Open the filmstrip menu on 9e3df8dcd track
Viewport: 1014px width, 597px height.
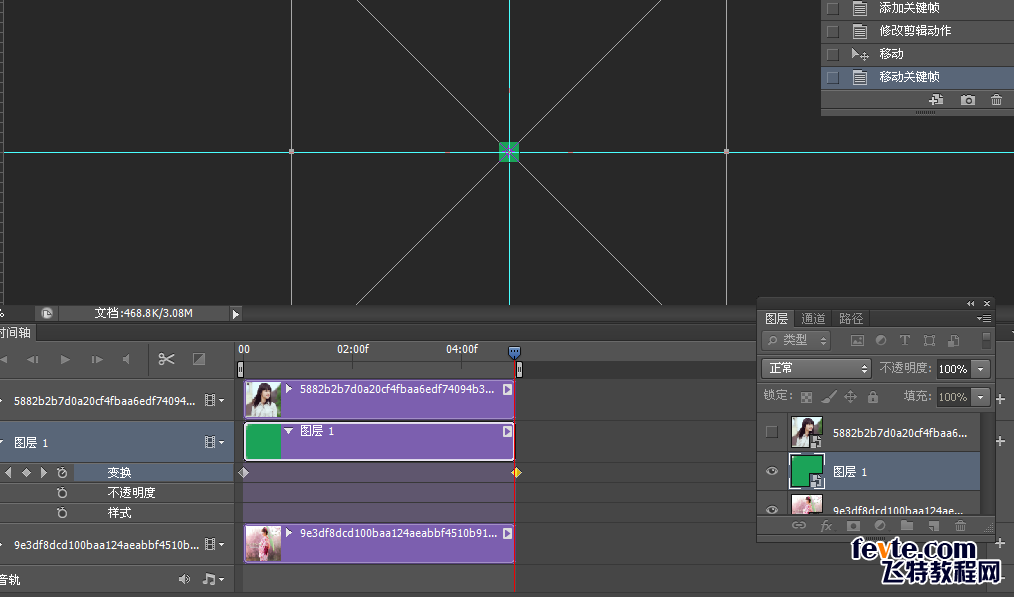click(215, 545)
